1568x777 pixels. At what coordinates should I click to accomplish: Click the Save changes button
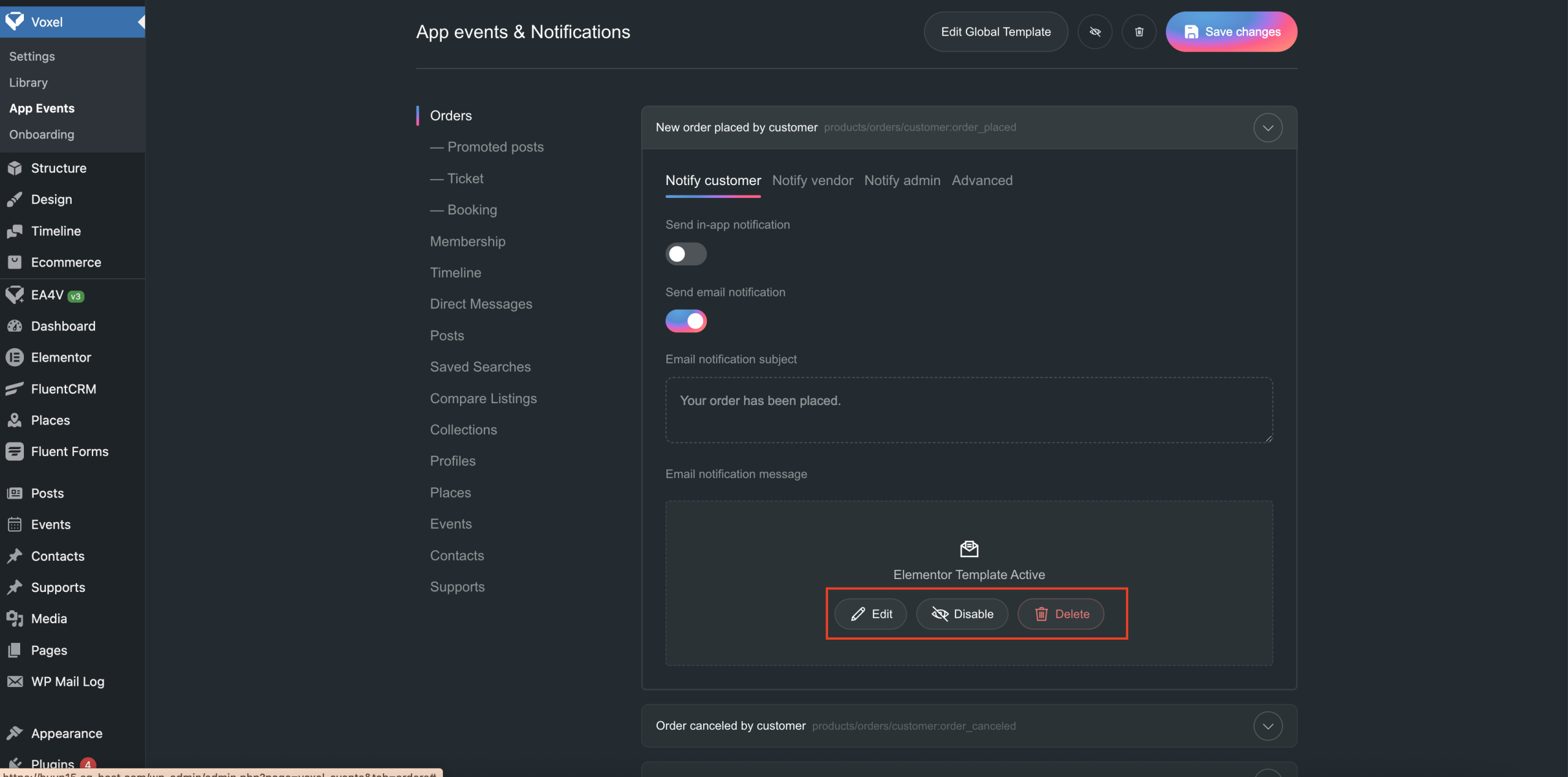click(1231, 32)
